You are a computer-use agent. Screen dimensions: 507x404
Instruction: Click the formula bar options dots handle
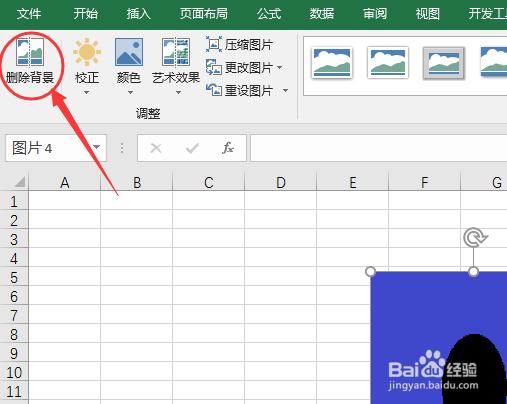pyautogui.click(x=122, y=148)
